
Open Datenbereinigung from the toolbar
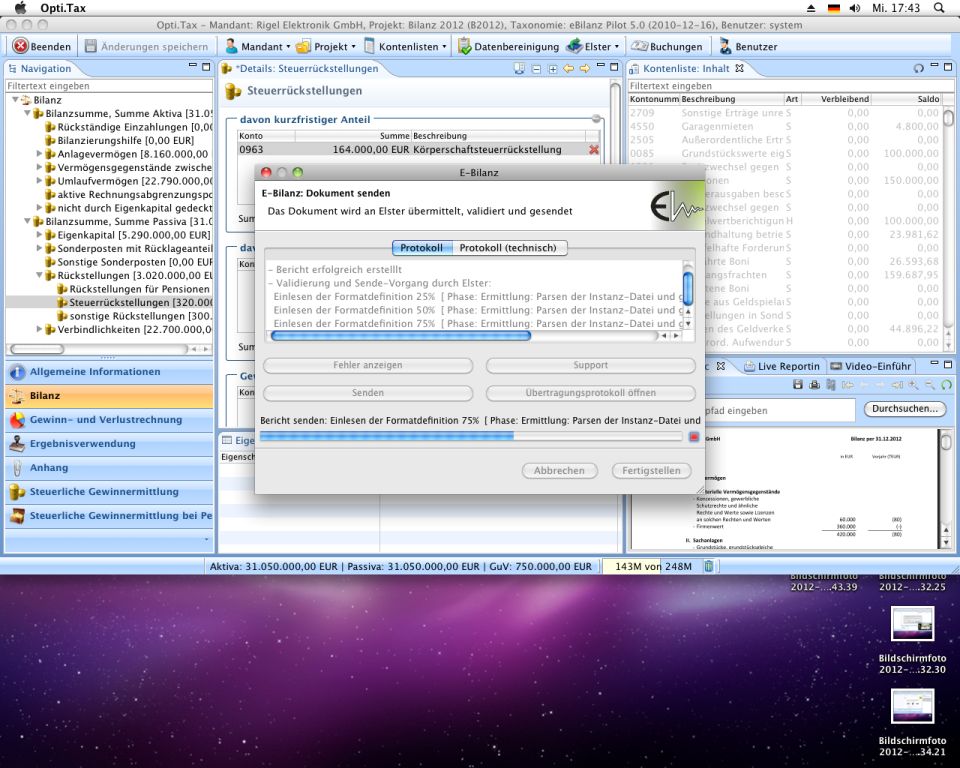tap(509, 47)
